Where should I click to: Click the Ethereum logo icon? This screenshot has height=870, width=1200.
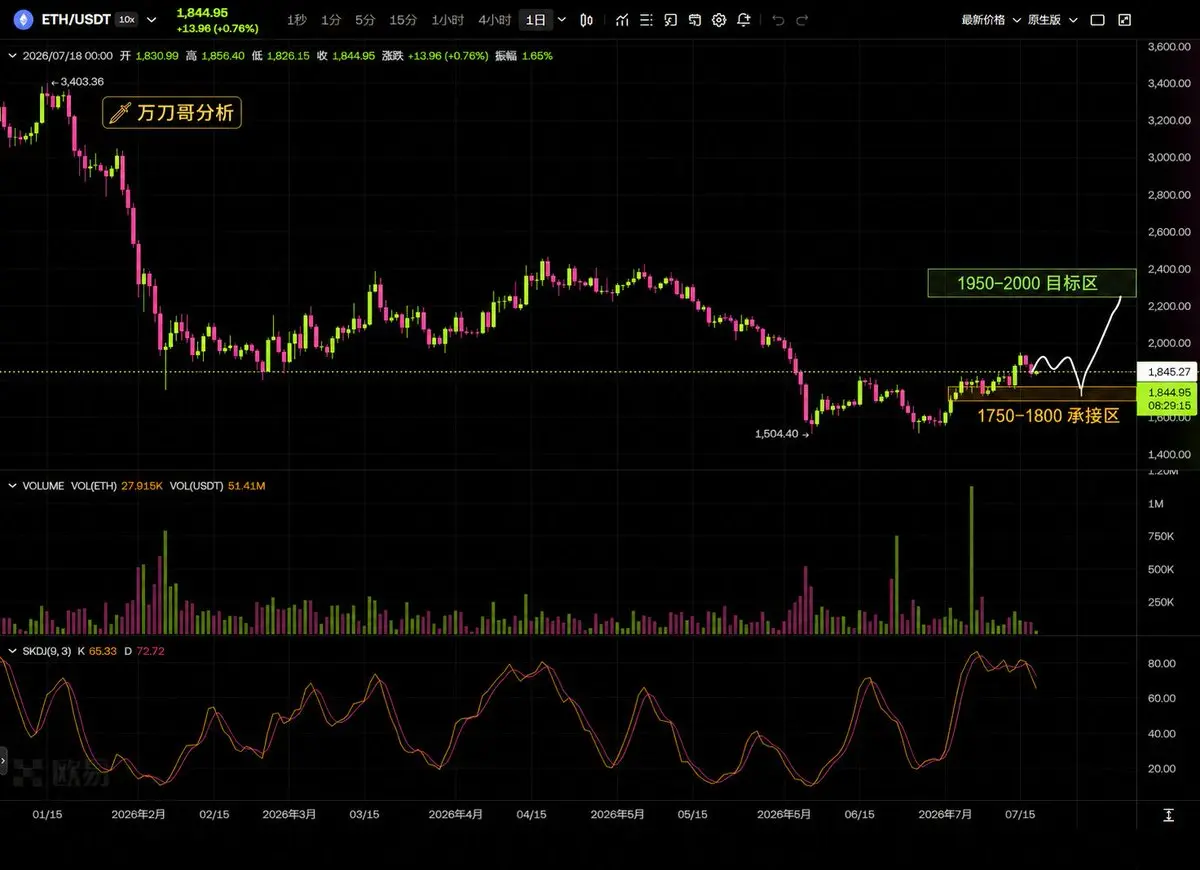click(22, 19)
